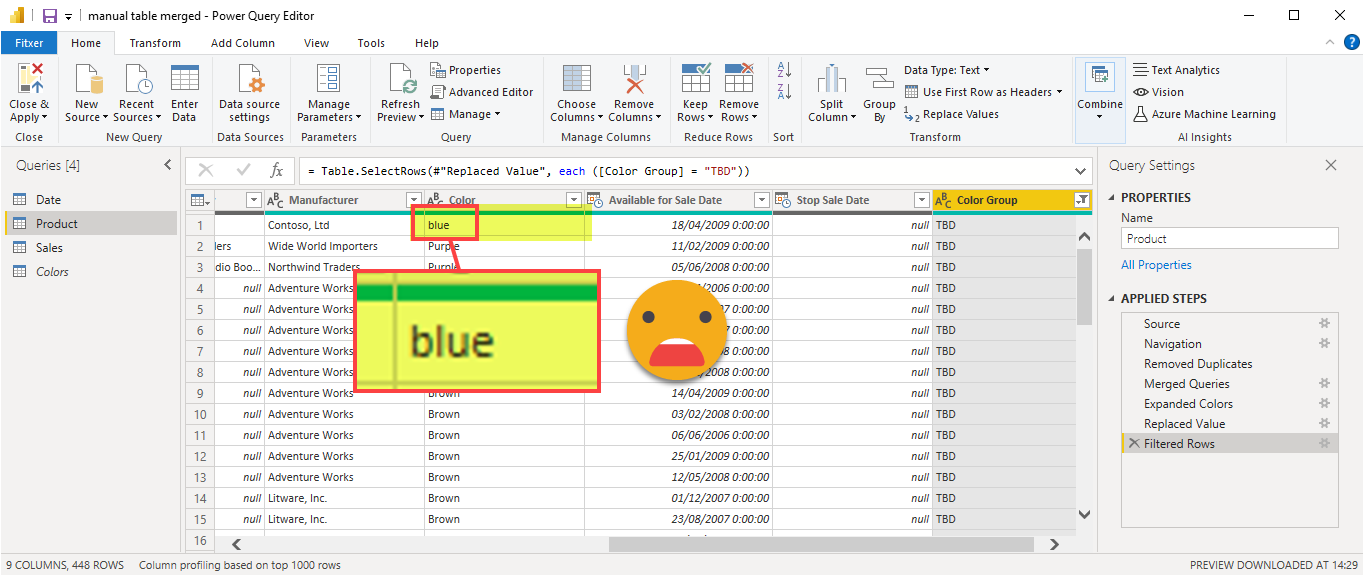
Task: Sort ascending using the A-Z icon
Action: point(784,70)
